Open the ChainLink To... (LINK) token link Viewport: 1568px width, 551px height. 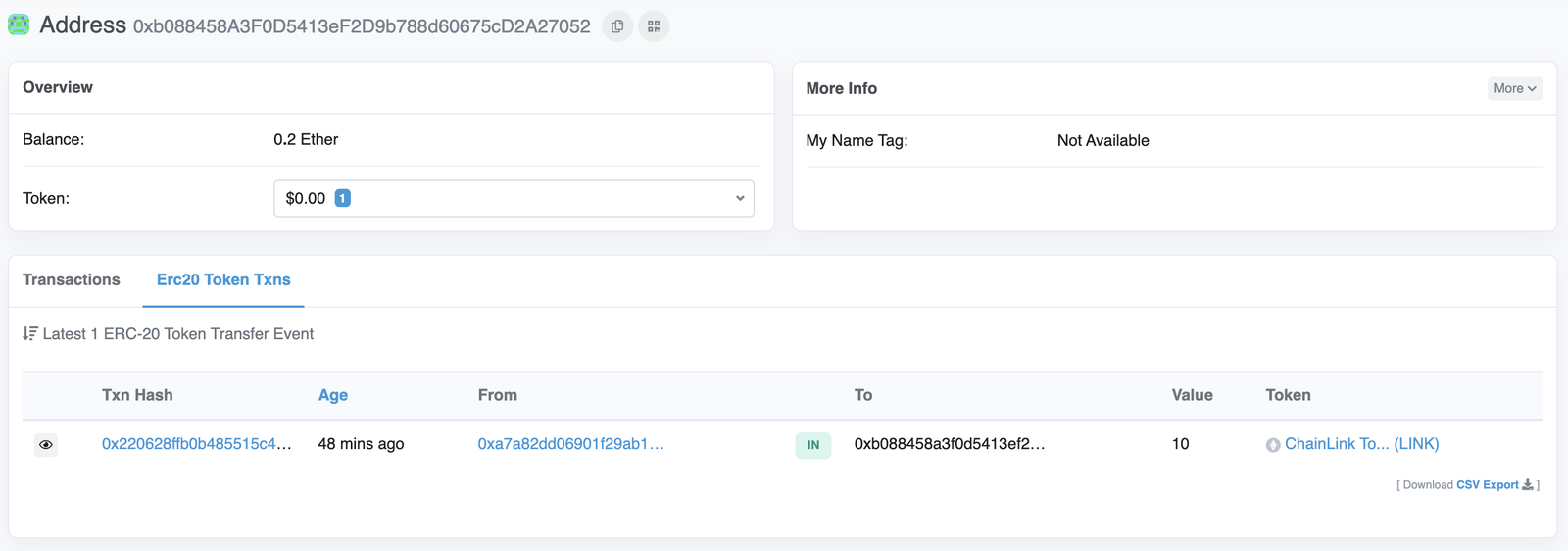[1362, 444]
